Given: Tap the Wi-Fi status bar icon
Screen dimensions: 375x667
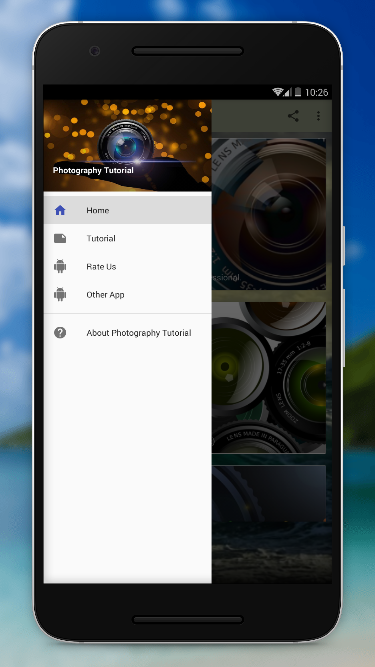Looking at the screenshot, I should click(x=278, y=92).
